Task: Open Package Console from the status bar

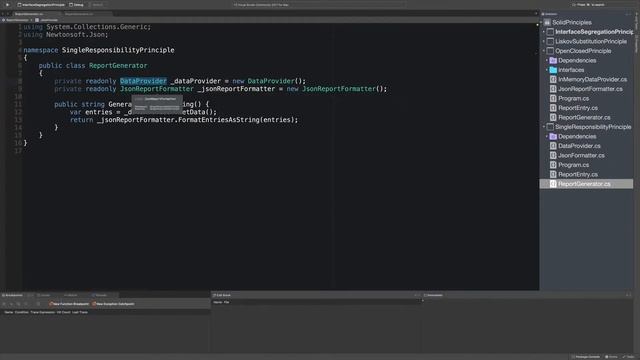Action: 586,357
